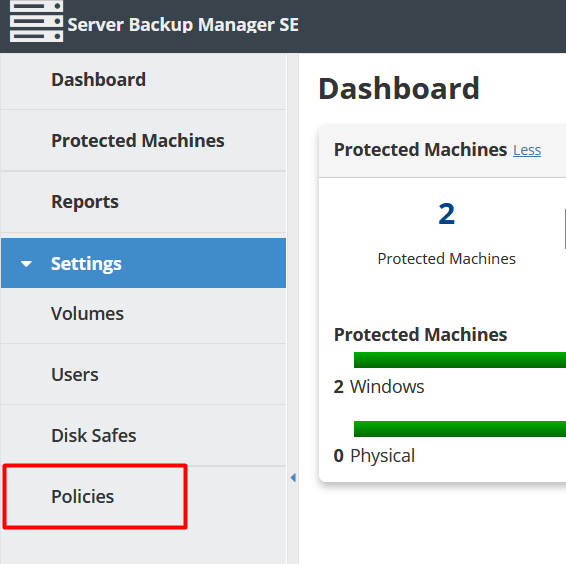The width and height of the screenshot is (566, 564).
Task: Click the 2 Windows label
Action: [x=379, y=387]
